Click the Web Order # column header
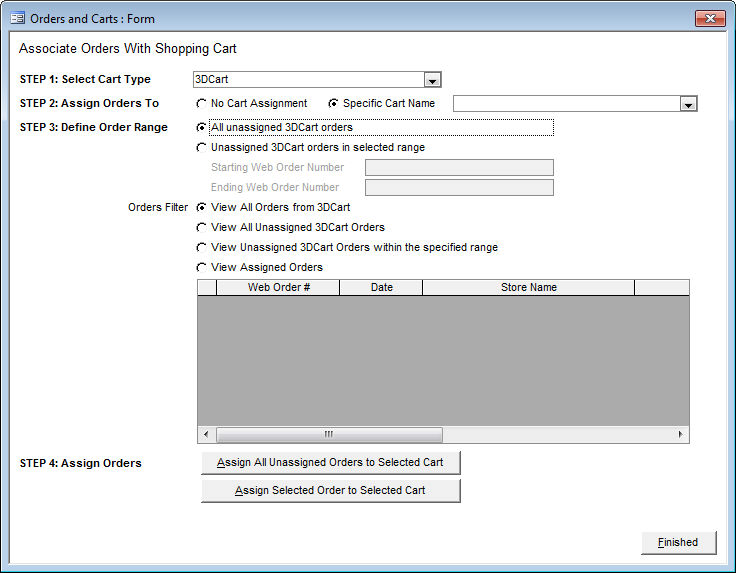This screenshot has height=573, width=736. tap(278, 288)
